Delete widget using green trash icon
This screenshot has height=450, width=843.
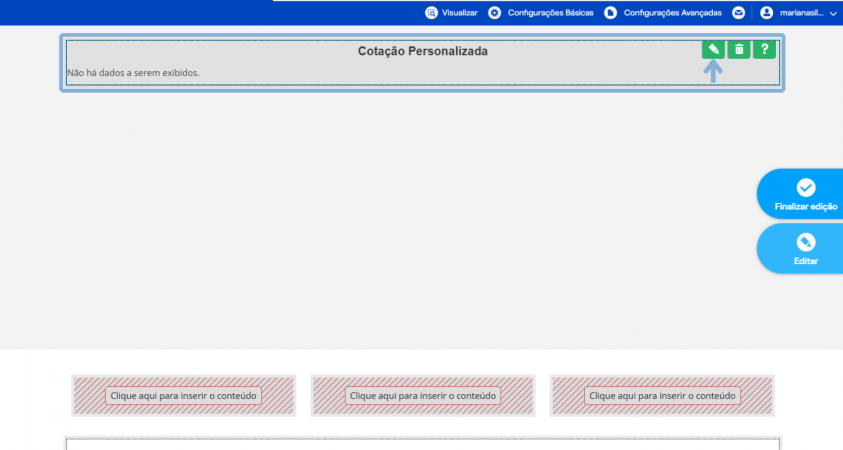739,49
